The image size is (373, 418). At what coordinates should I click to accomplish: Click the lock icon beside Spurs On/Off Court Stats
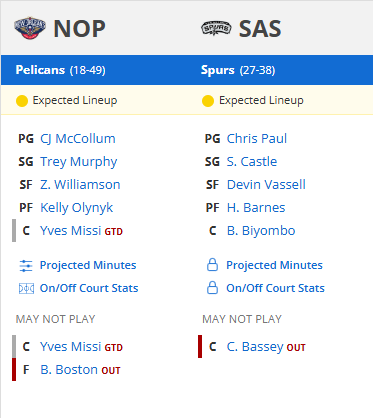tap(212, 288)
